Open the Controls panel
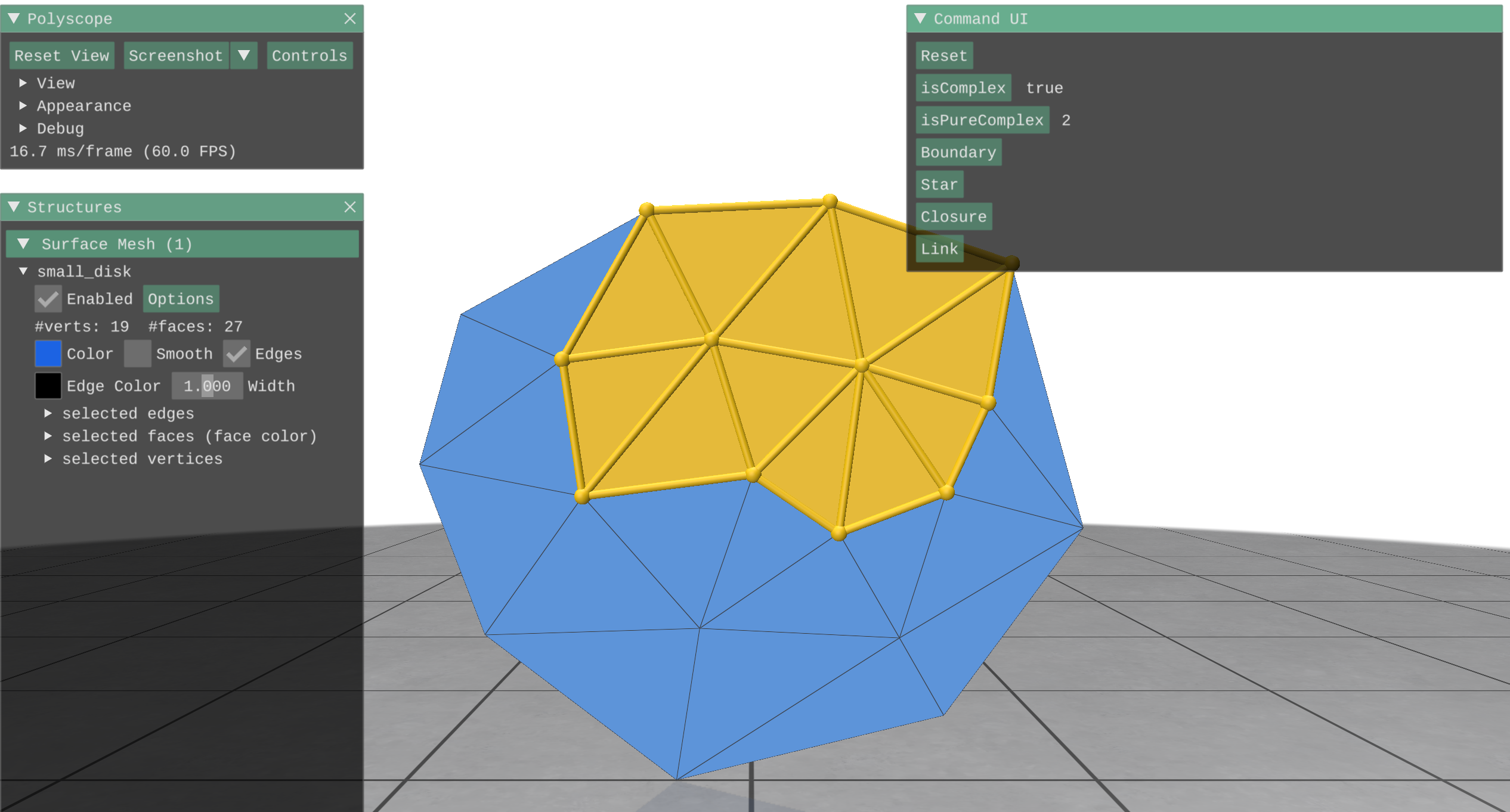The height and width of the screenshot is (812, 1510). (309, 55)
